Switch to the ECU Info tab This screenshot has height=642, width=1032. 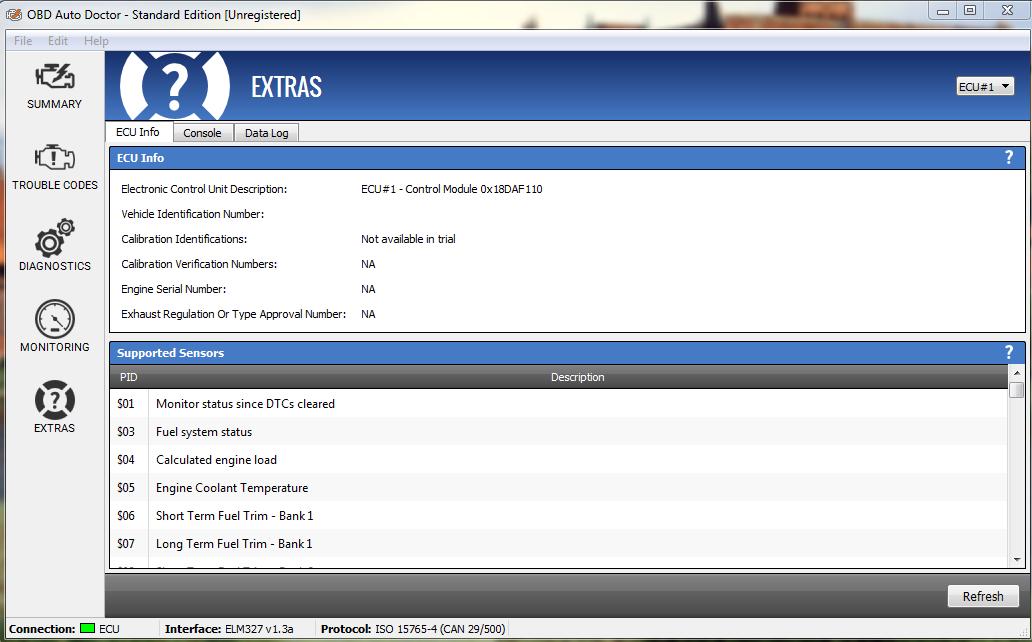click(x=138, y=132)
